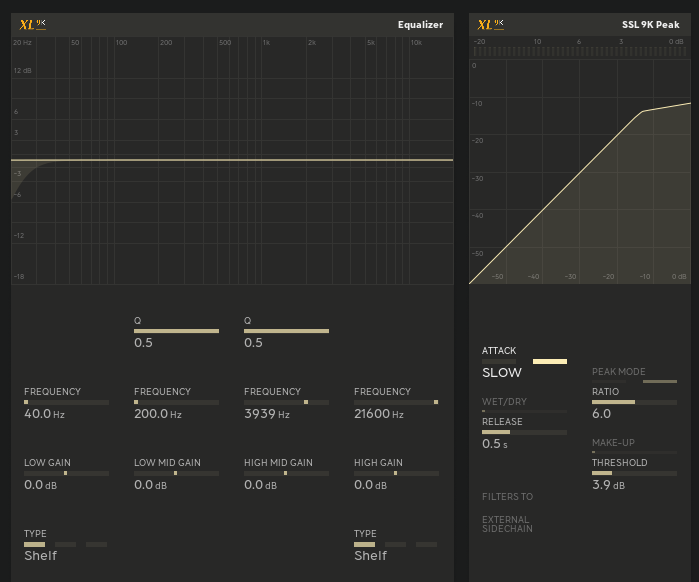Set the high band Frequency slider at 21600 Hz
Screen dimensions: 699x582
(396, 402)
